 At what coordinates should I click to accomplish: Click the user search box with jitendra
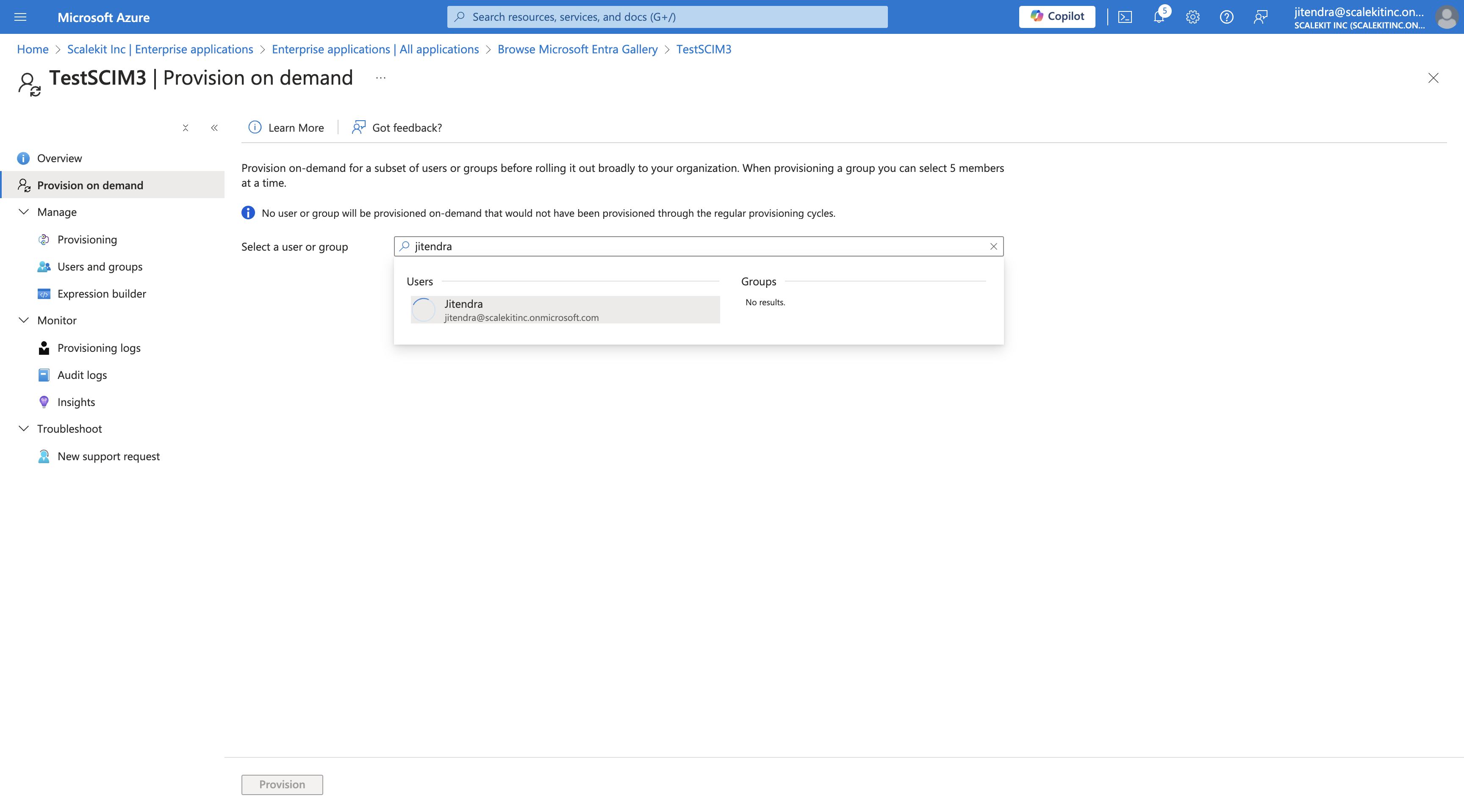(x=699, y=246)
